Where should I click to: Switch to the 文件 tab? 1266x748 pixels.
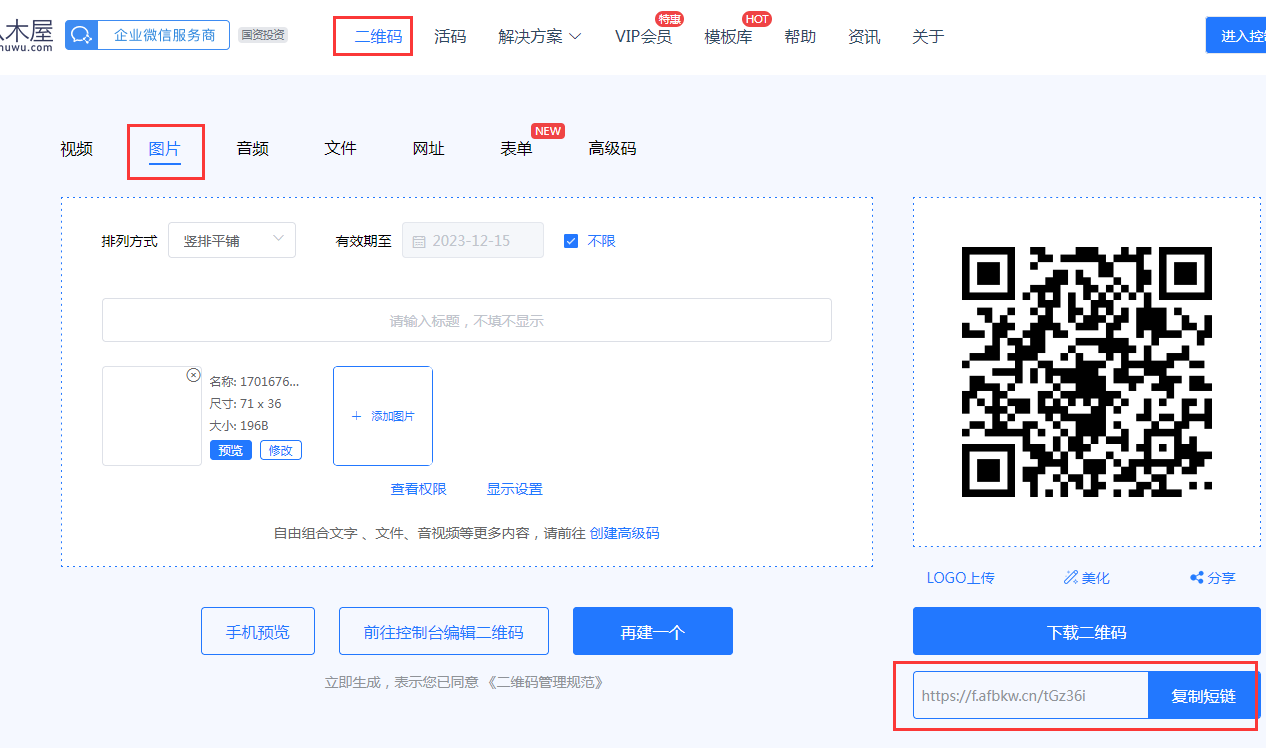[x=340, y=148]
